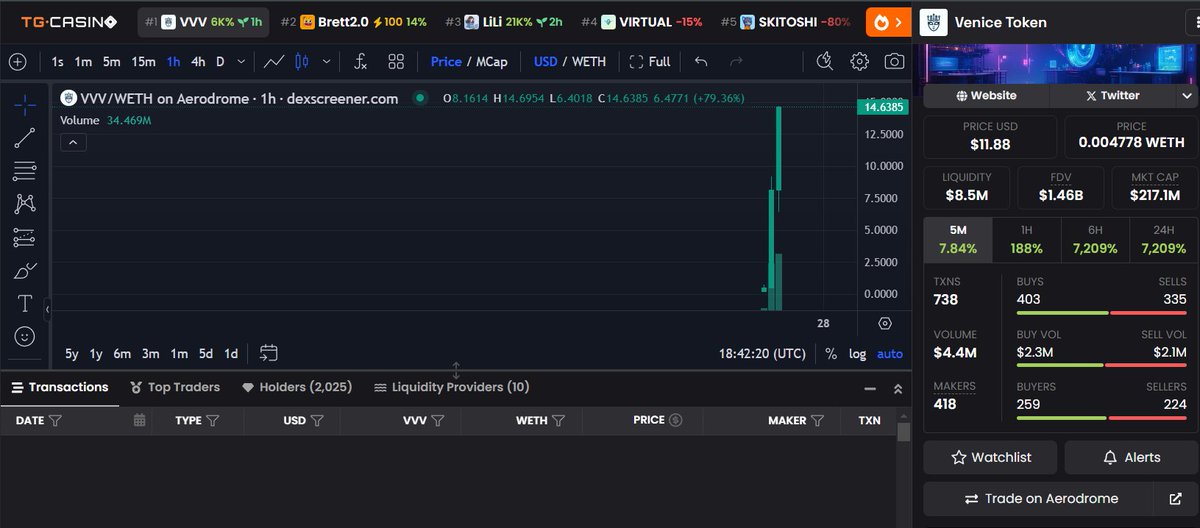1200x528 pixels.
Task: Open the emoji icons tool
Action: 25,336
